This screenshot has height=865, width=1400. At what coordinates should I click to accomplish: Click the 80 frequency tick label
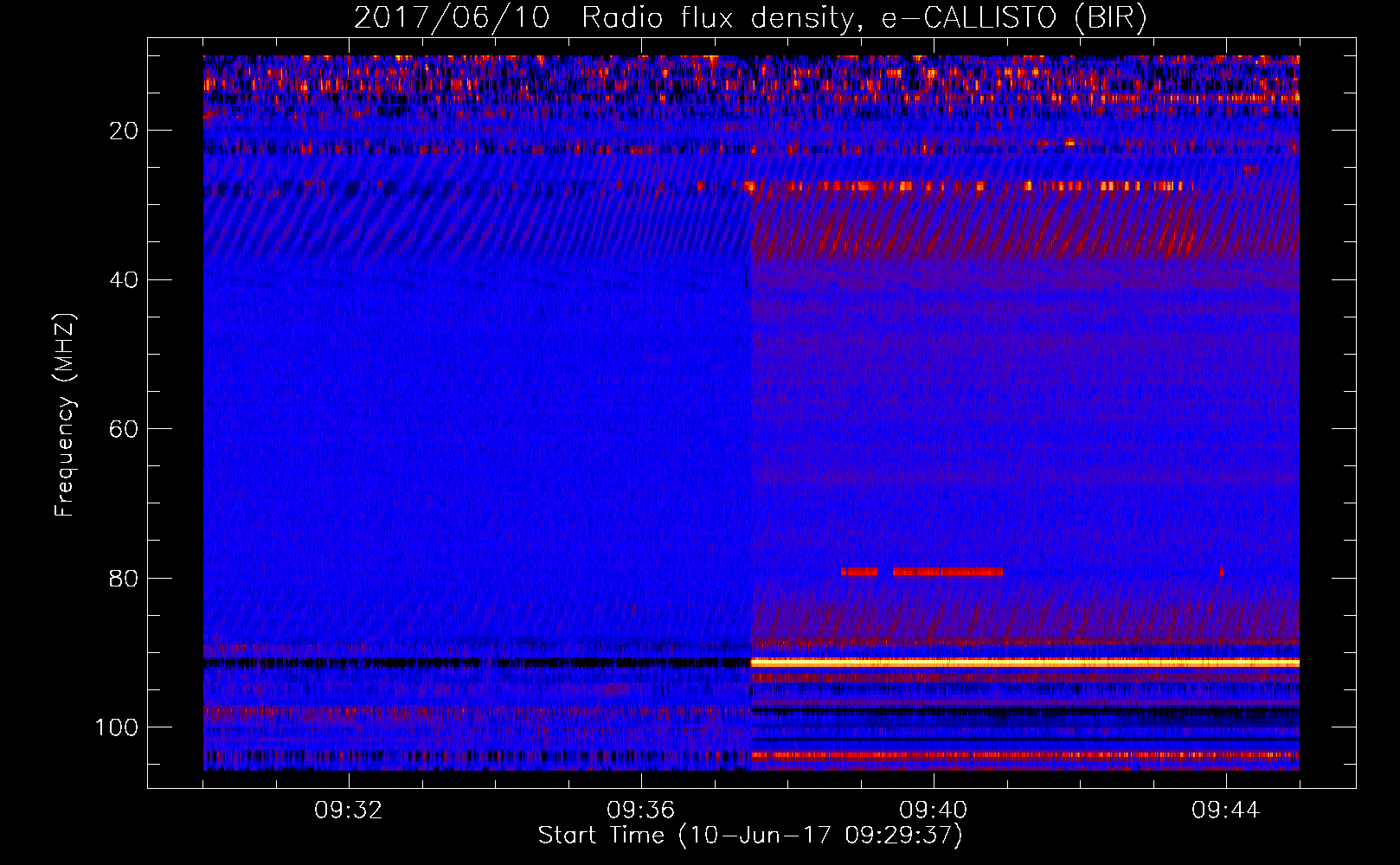125,578
